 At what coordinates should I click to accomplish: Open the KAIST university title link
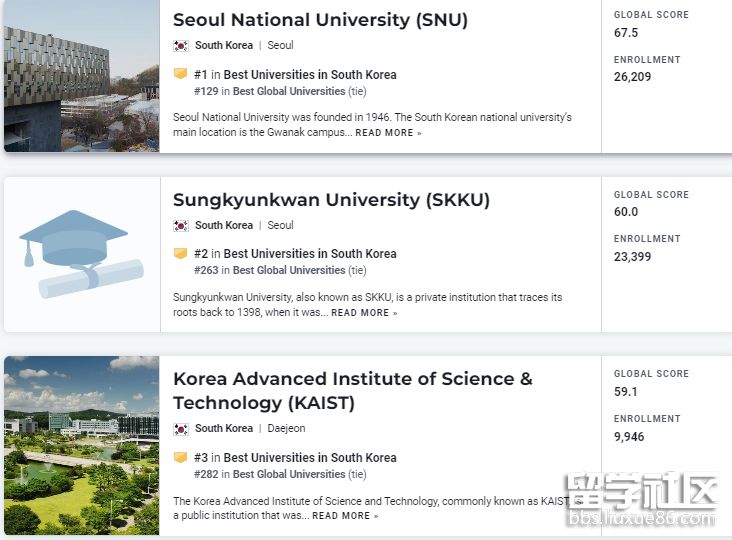coord(352,391)
